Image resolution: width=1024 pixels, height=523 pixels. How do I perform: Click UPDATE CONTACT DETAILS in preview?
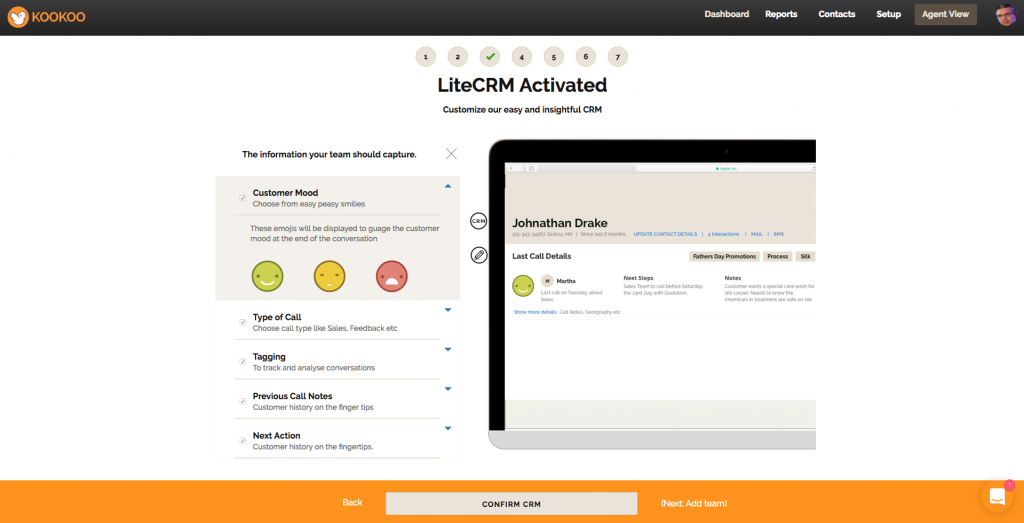tap(665, 234)
